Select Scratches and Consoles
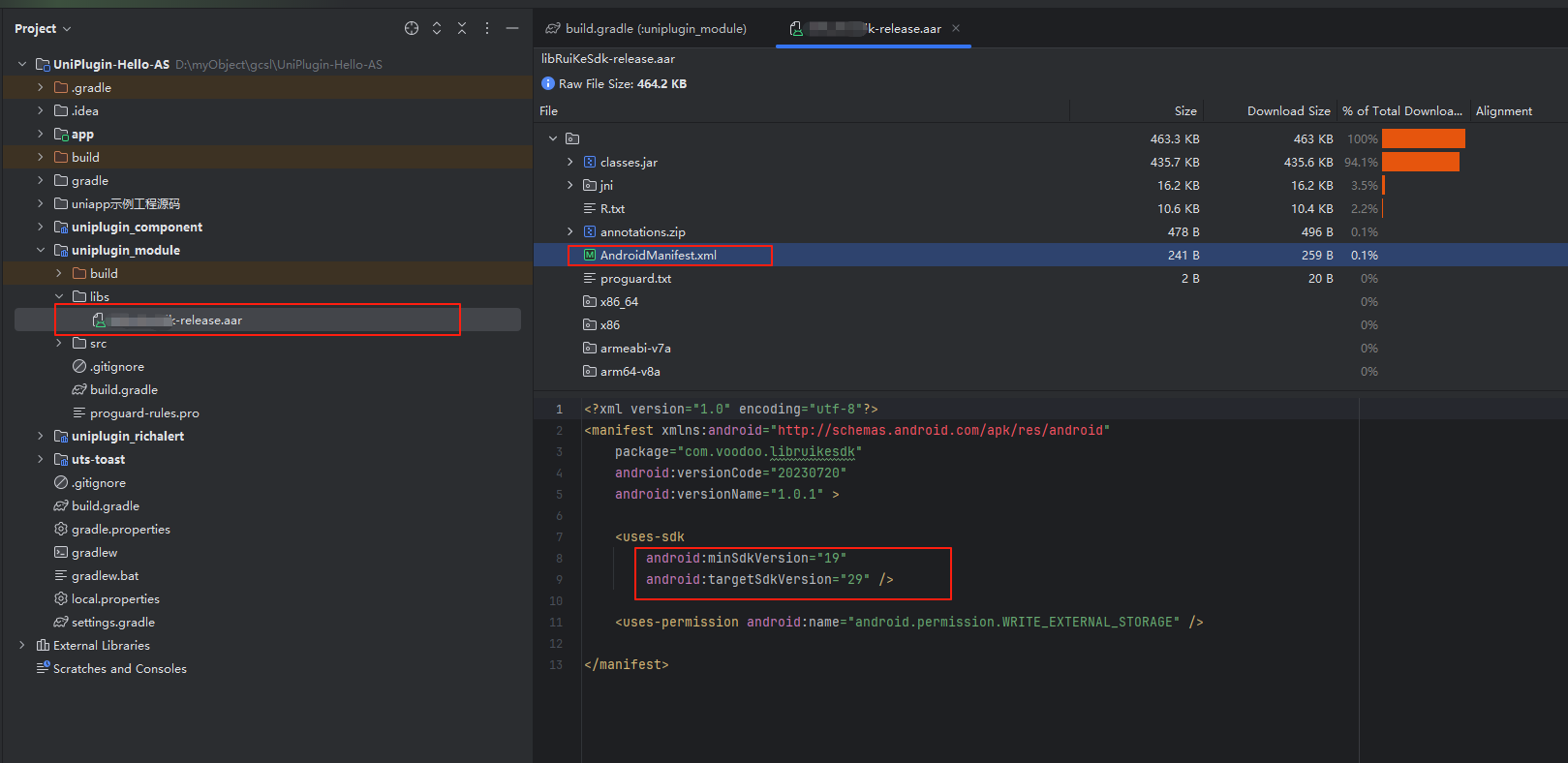The image size is (1568, 763). [x=120, y=668]
